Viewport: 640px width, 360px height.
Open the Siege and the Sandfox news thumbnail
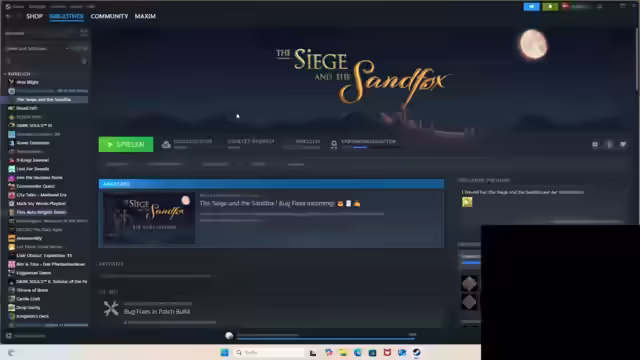click(149, 219)
